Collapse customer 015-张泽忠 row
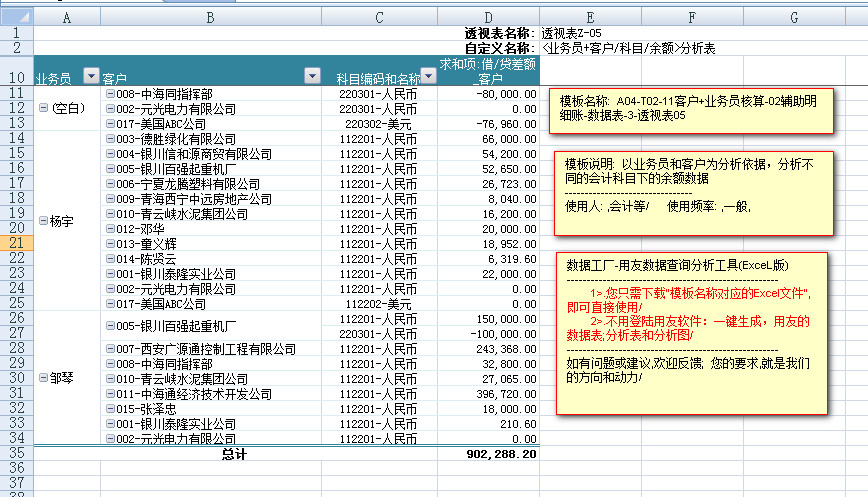Viewport: 868px width, 497px height. (x=110, y=410)
